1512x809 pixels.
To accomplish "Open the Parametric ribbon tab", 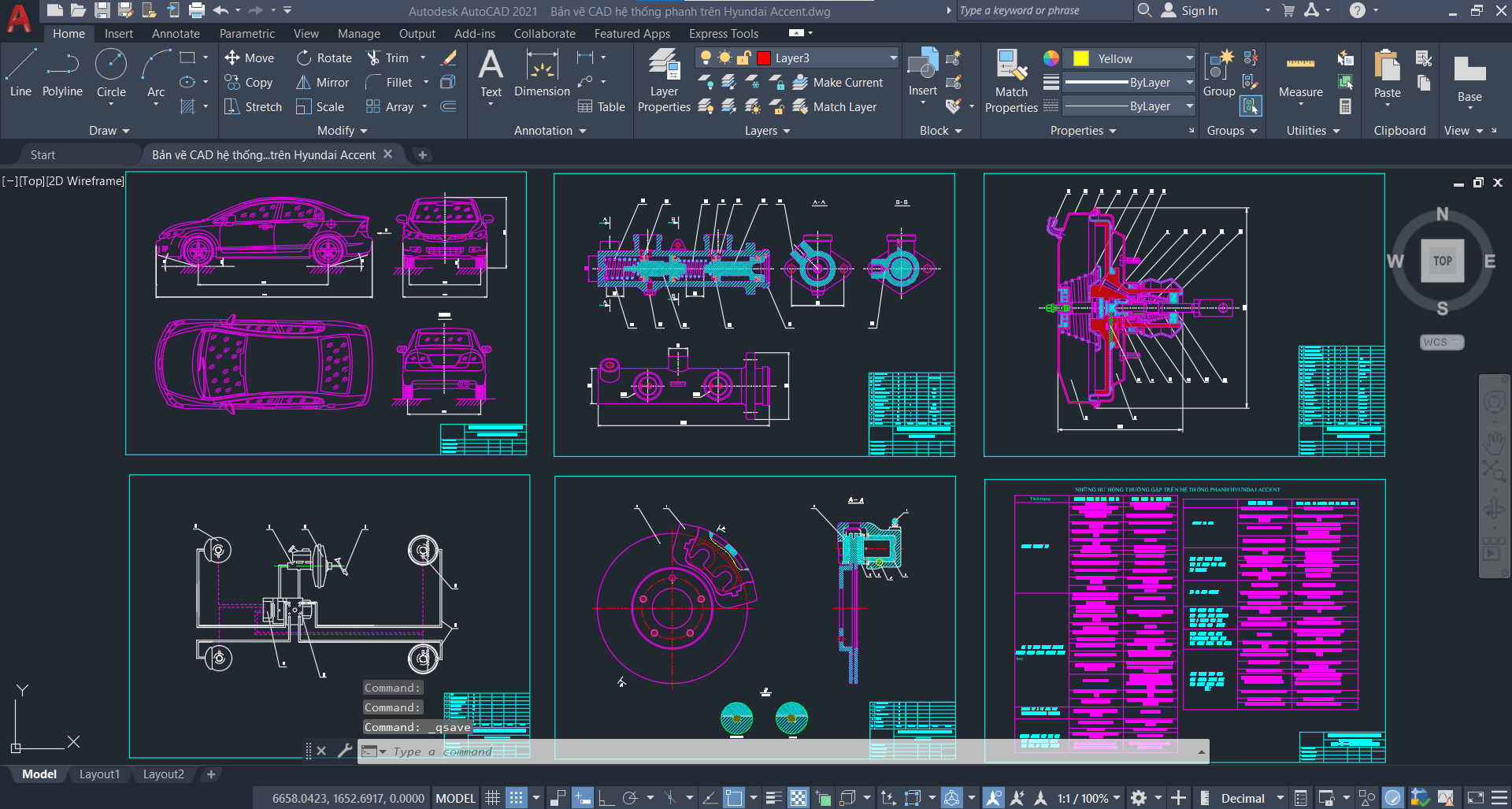I will (247, 33).
